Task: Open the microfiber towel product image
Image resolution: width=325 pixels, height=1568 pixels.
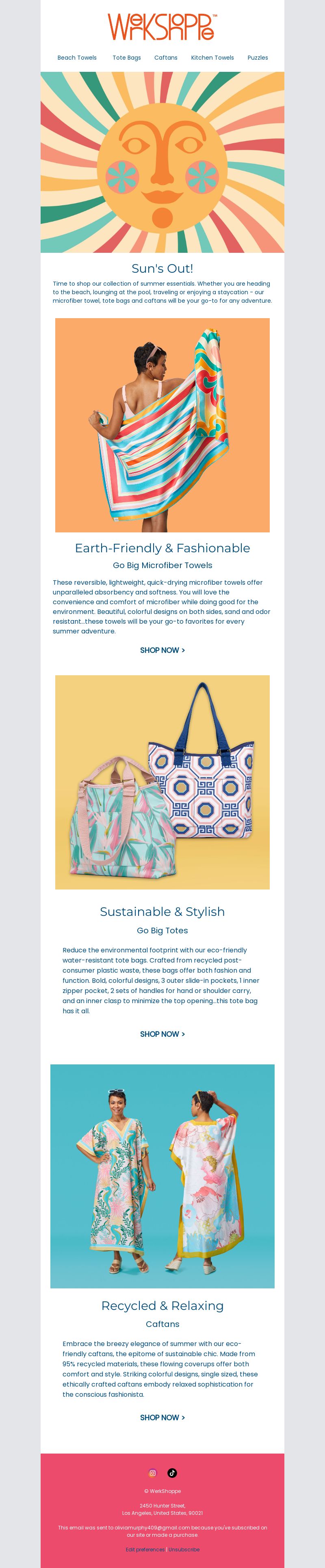Action: click(162, 425)
